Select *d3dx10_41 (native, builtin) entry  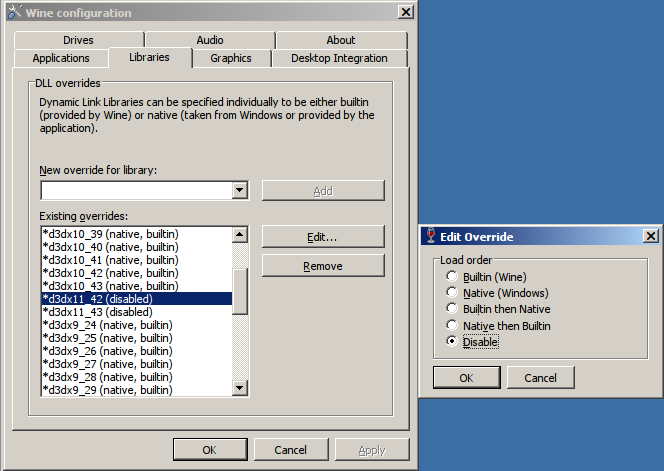point(137,260)
